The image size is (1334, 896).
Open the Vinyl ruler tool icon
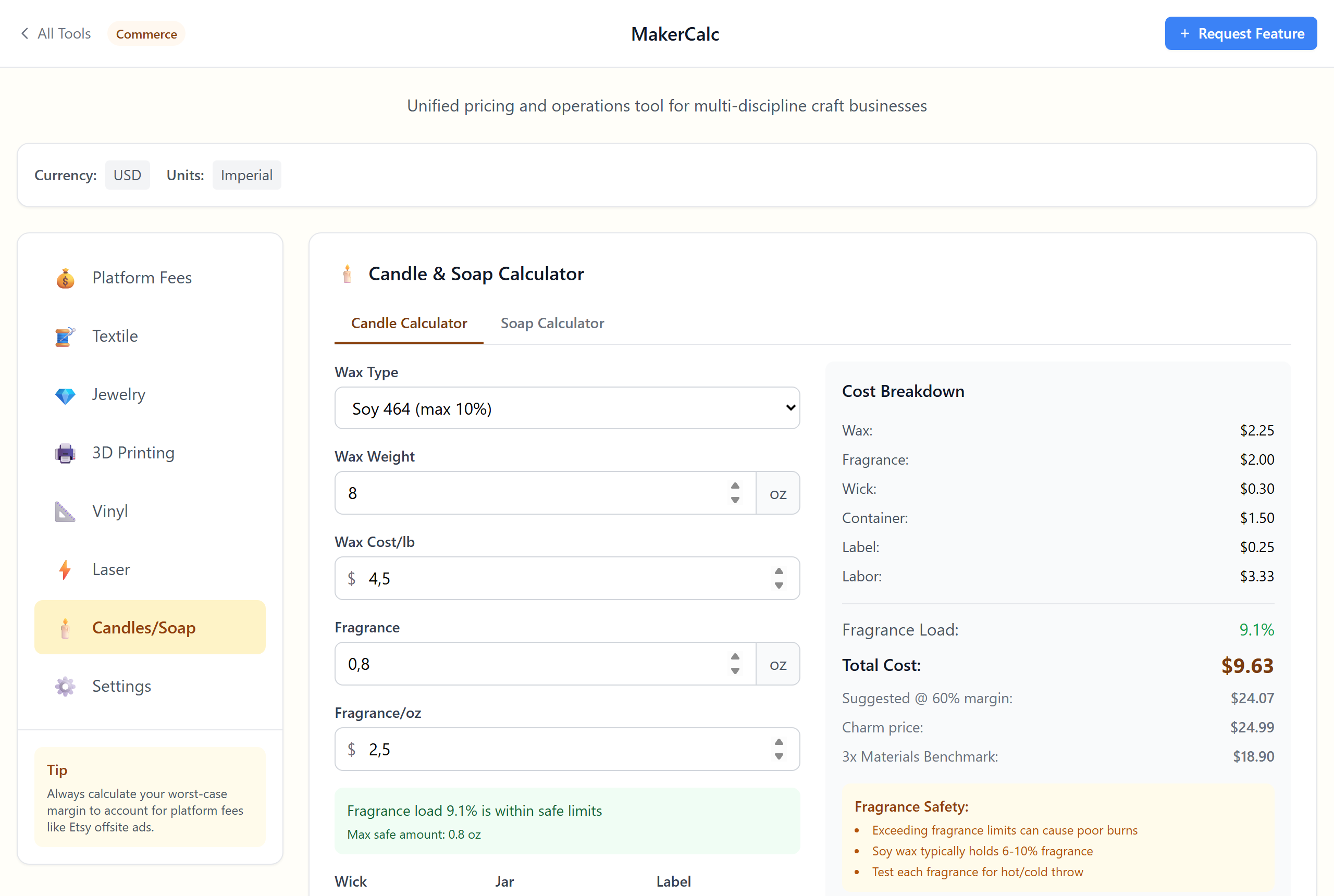click(65, 512)
